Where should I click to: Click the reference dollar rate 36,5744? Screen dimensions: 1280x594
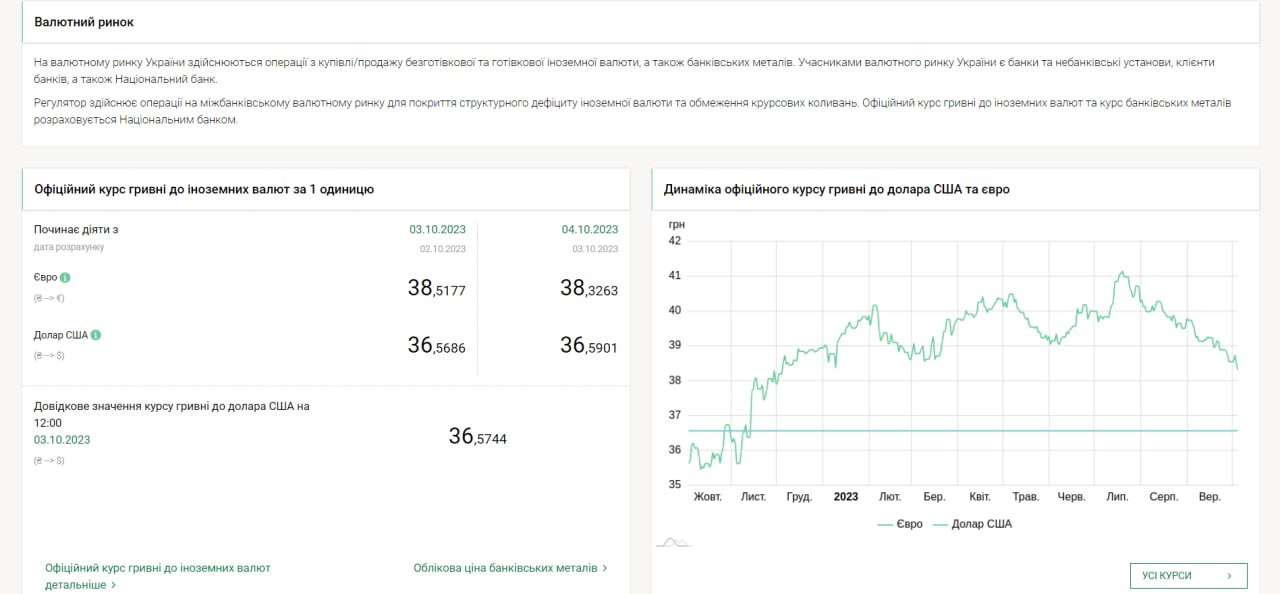(477, 437)
